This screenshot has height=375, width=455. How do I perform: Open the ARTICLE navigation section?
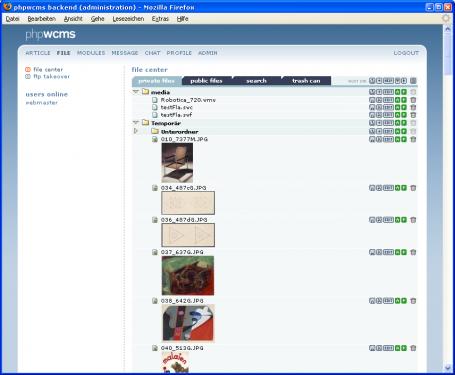[38, 53]
